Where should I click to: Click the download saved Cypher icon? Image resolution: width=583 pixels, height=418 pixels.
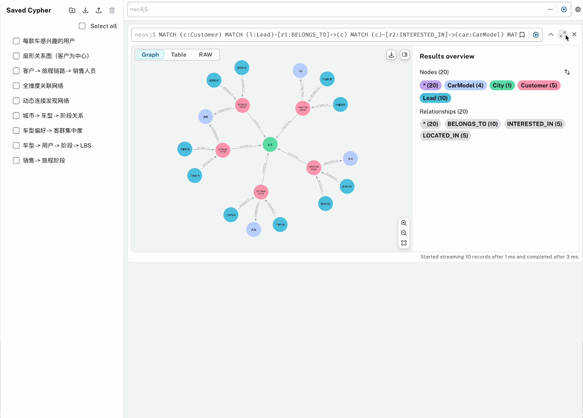[x=85, y=10]
